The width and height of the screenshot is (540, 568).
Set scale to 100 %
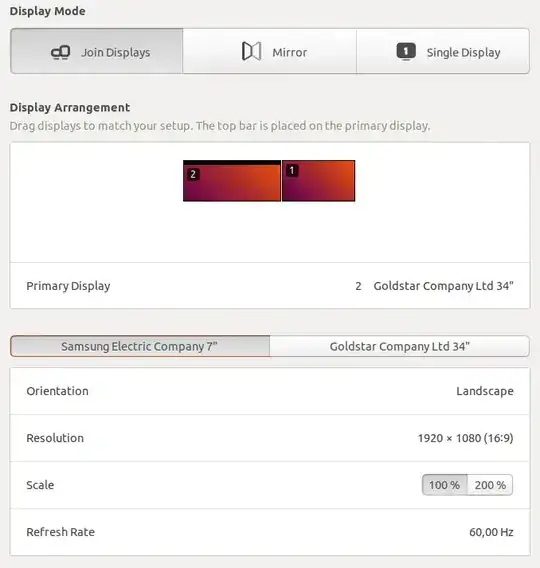pos(444,485)
